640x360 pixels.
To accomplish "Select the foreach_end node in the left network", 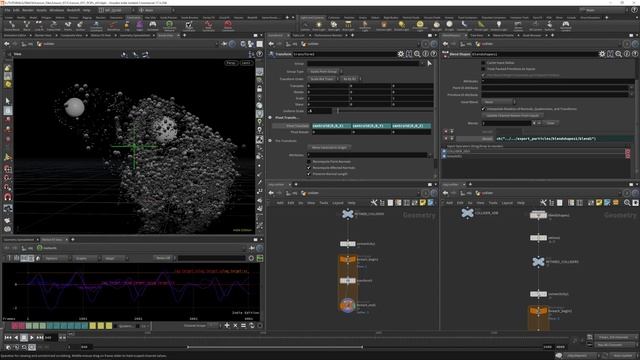I will (347, 305).
